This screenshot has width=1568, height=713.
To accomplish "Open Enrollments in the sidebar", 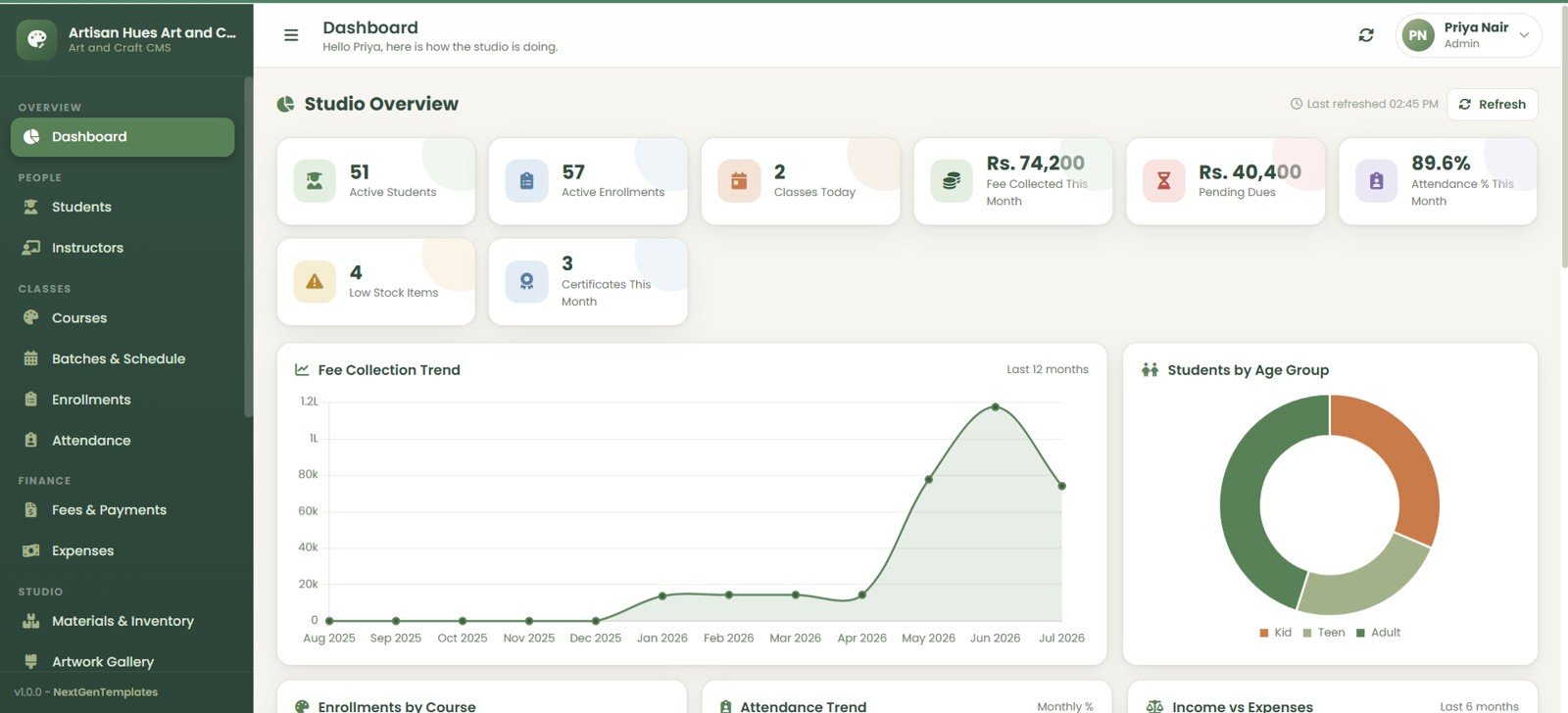I will [122, 400].
